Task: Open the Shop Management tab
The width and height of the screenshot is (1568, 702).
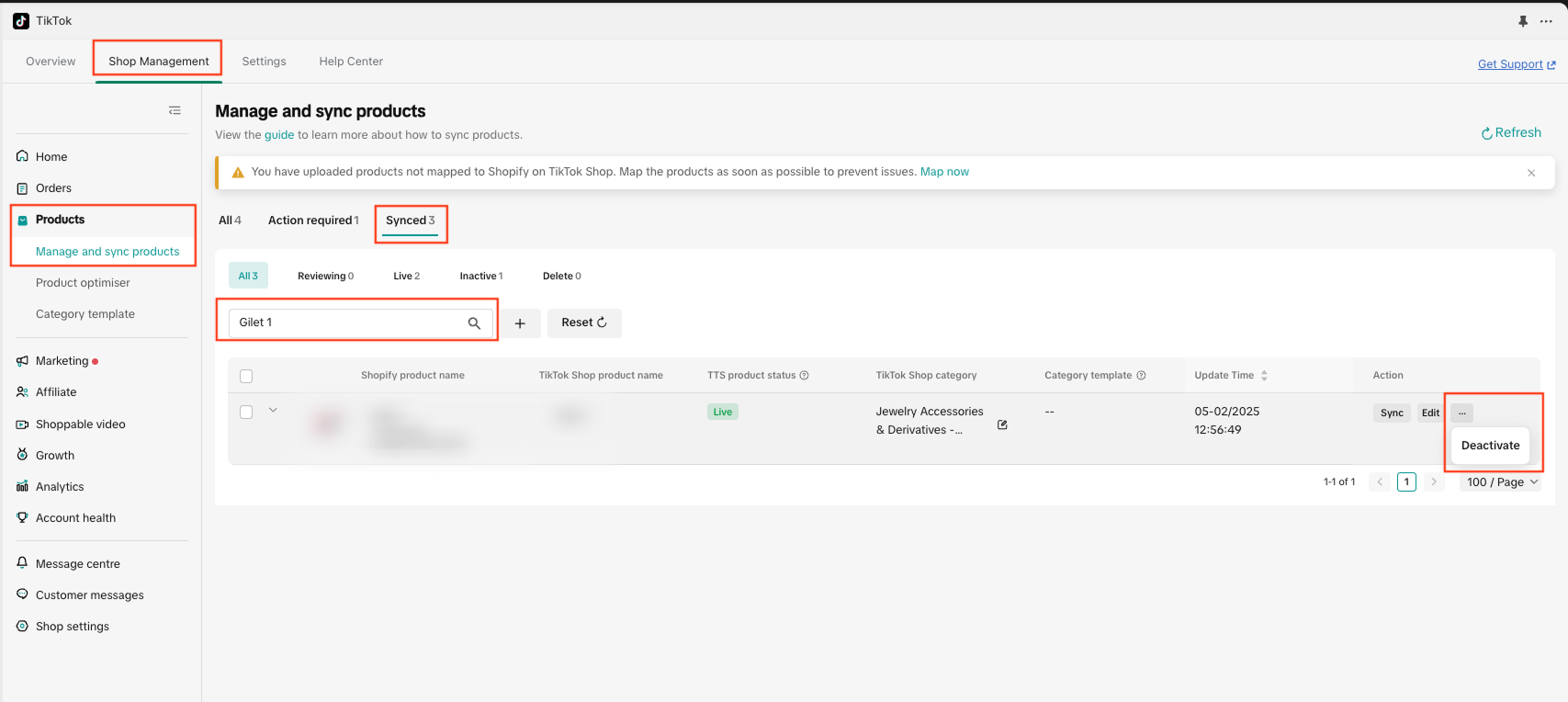Action: [x=159, y=62]
